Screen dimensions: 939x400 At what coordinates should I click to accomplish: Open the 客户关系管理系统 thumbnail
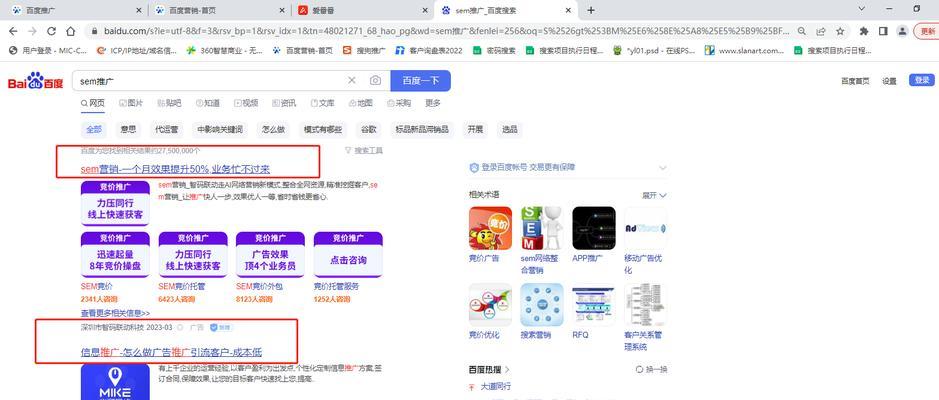646,305
